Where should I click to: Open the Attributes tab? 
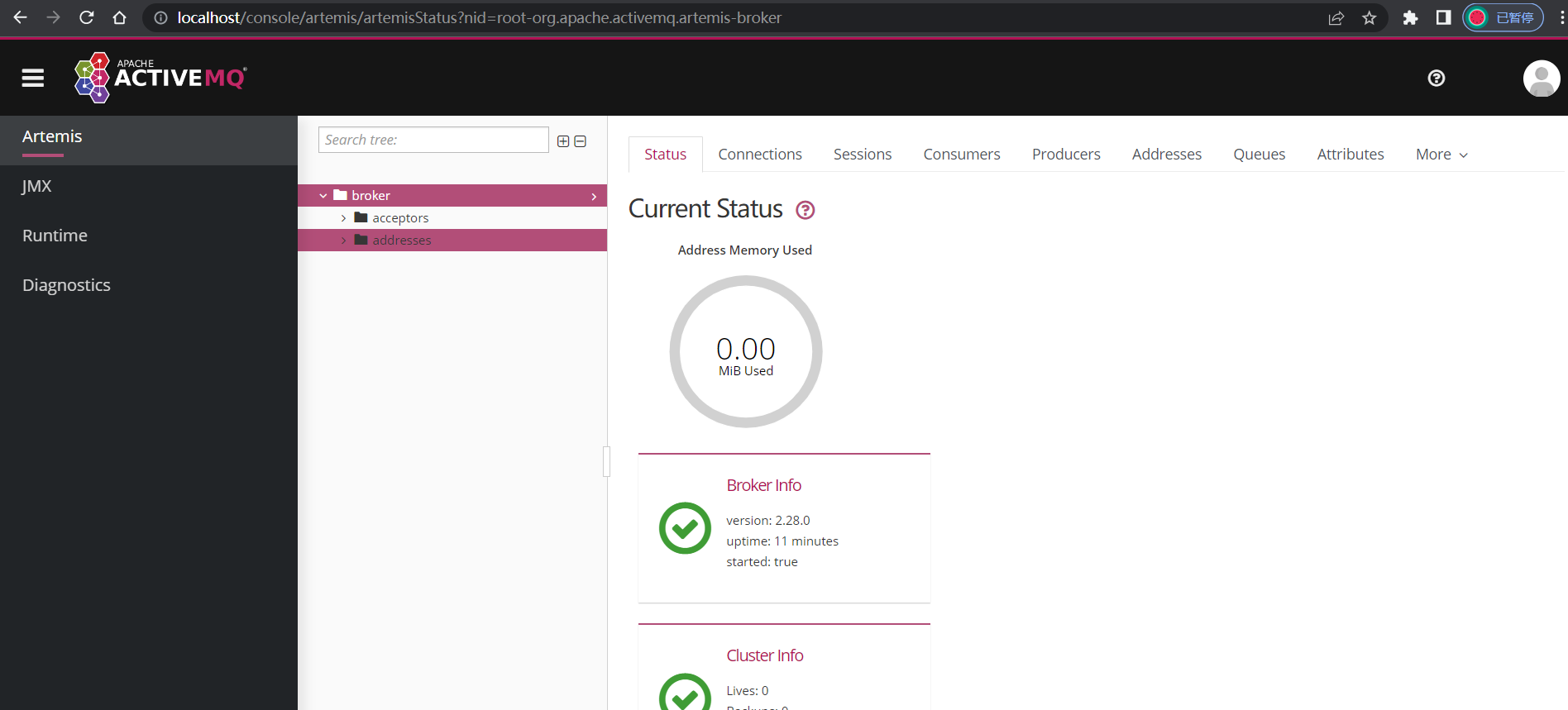pyautogui.click(x=1350, y=155)
